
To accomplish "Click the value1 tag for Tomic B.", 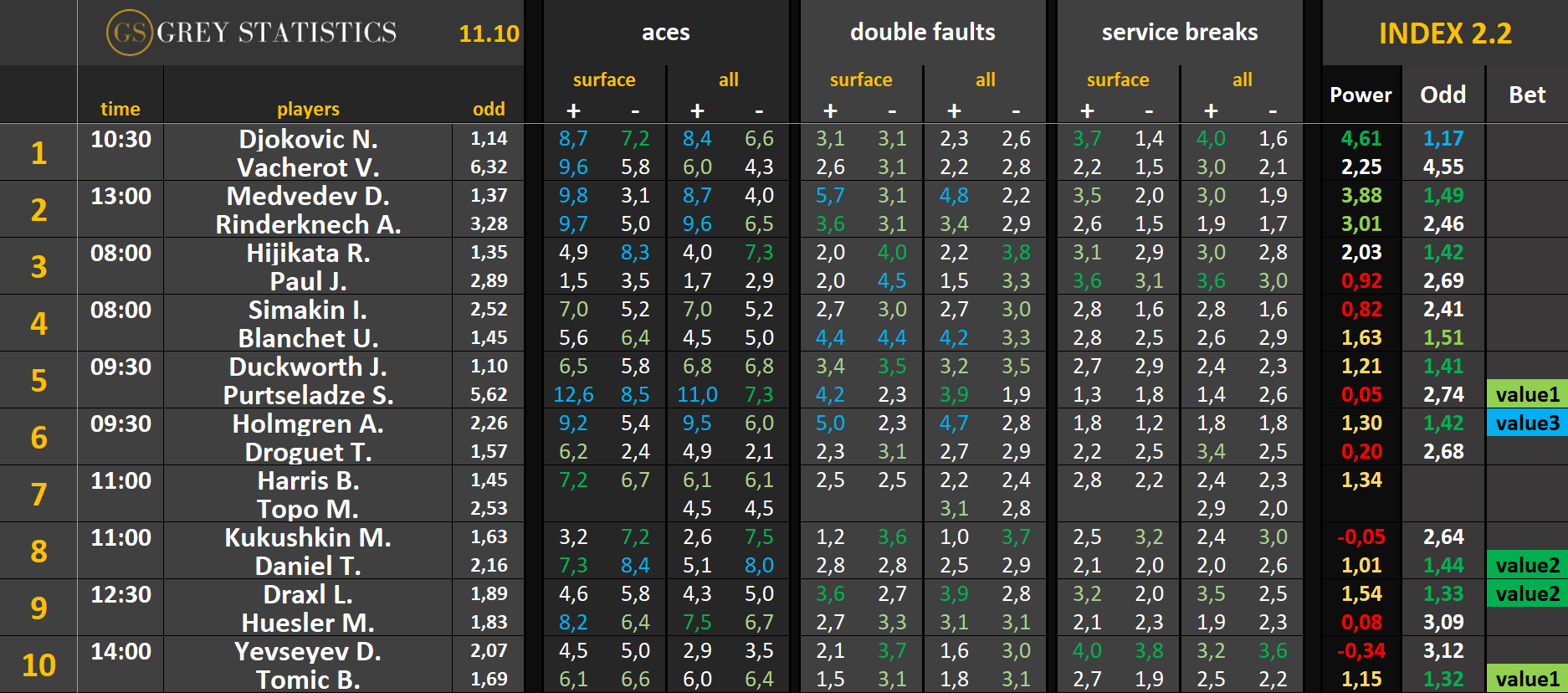I will pos(1527,679).
